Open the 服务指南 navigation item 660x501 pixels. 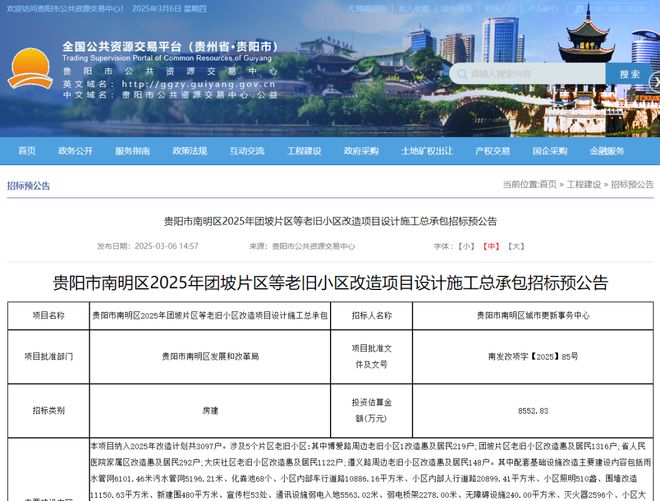[133, 151]
